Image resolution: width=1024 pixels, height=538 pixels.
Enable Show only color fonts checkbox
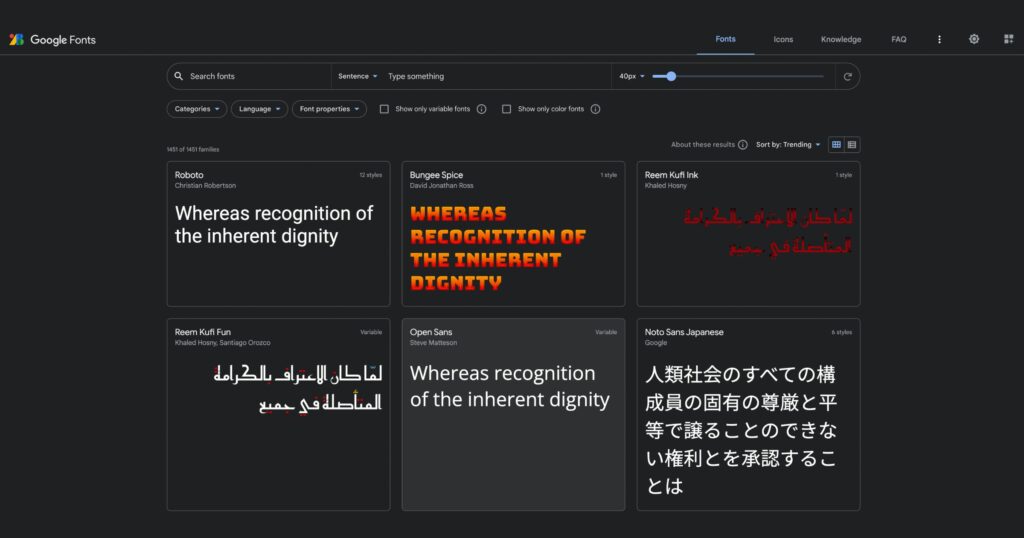[506, 109]
